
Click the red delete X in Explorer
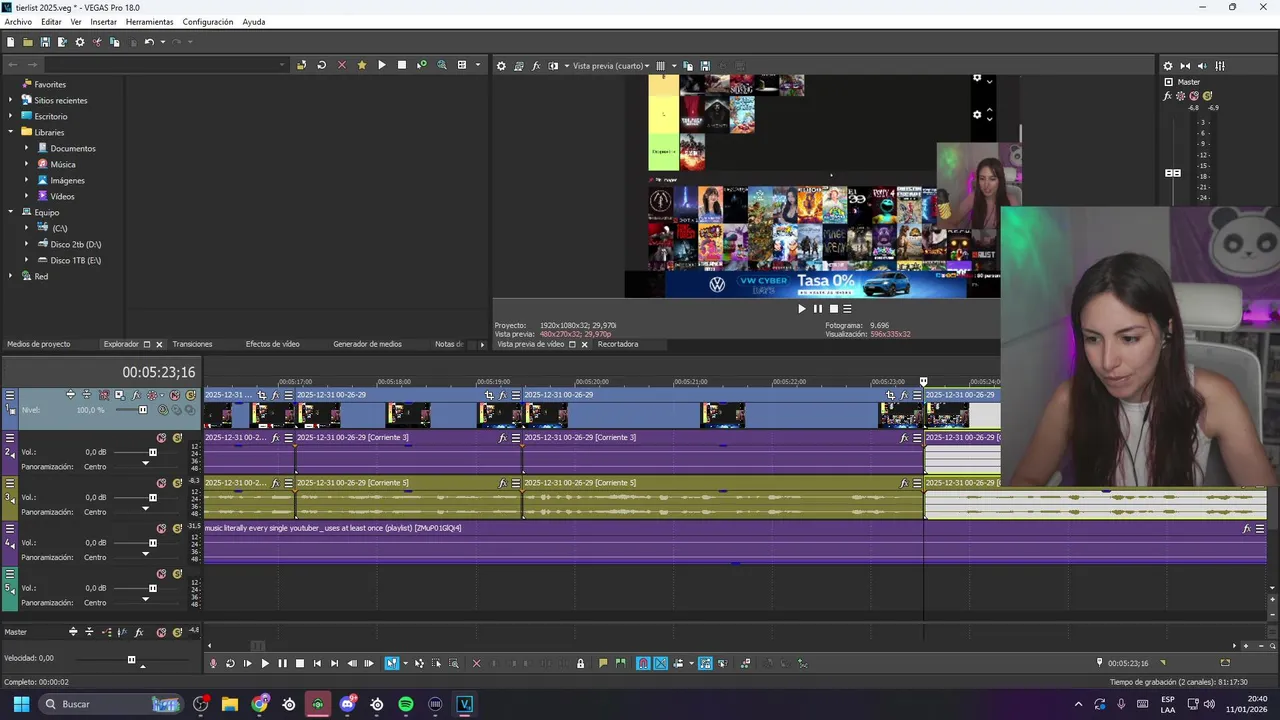tap(341, 65)
